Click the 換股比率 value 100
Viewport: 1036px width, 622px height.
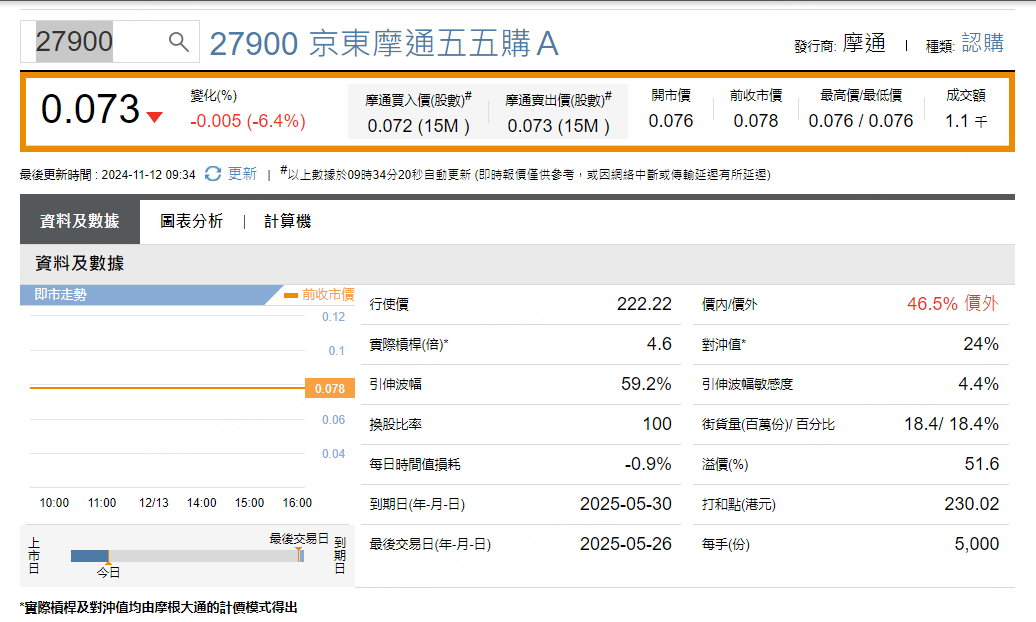[657, 424]
